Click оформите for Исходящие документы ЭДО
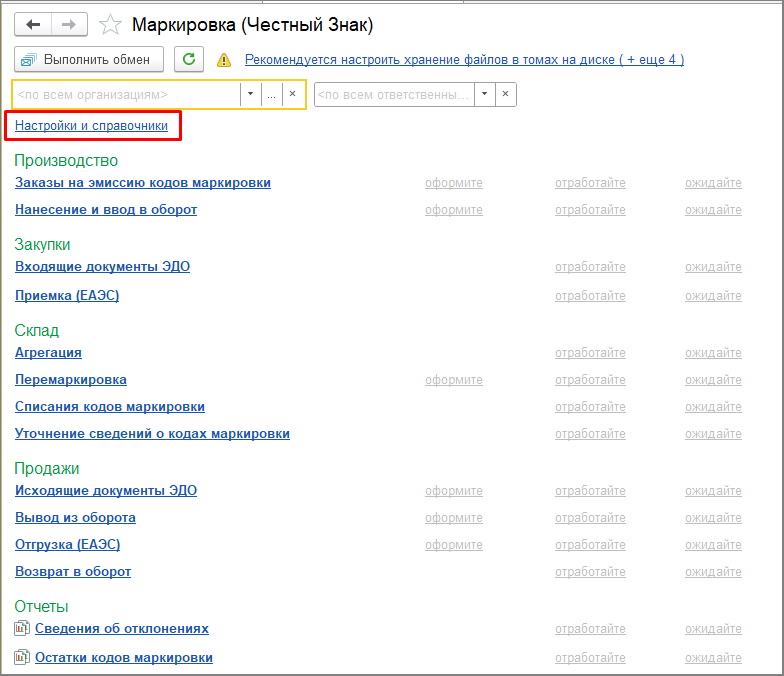The height and width of the screenshot is (676, 784). [x=454, y=491]
